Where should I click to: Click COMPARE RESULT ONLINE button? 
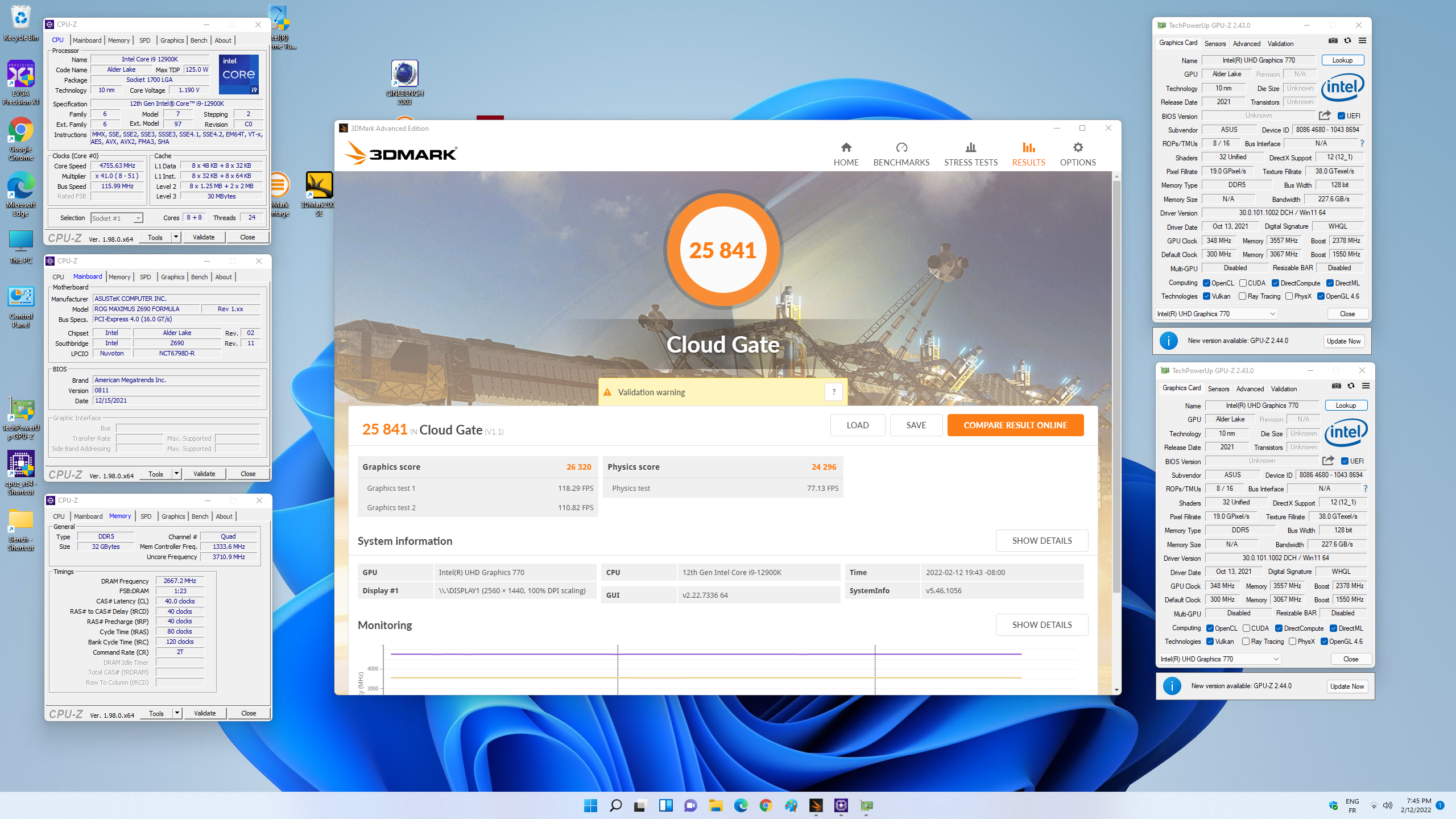tap(1015, 425)
